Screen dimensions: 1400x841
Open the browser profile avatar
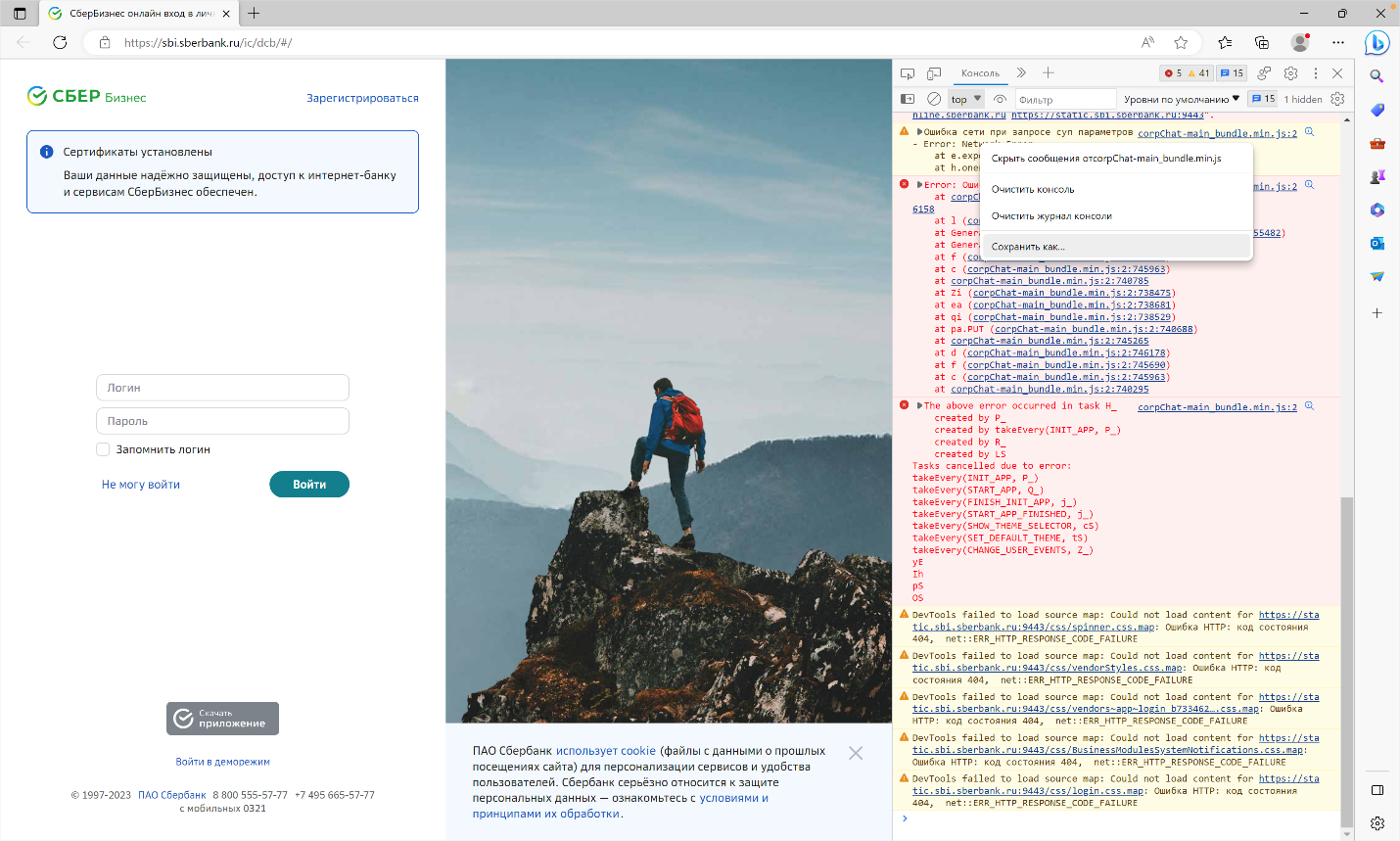[x=1300, y=42]
